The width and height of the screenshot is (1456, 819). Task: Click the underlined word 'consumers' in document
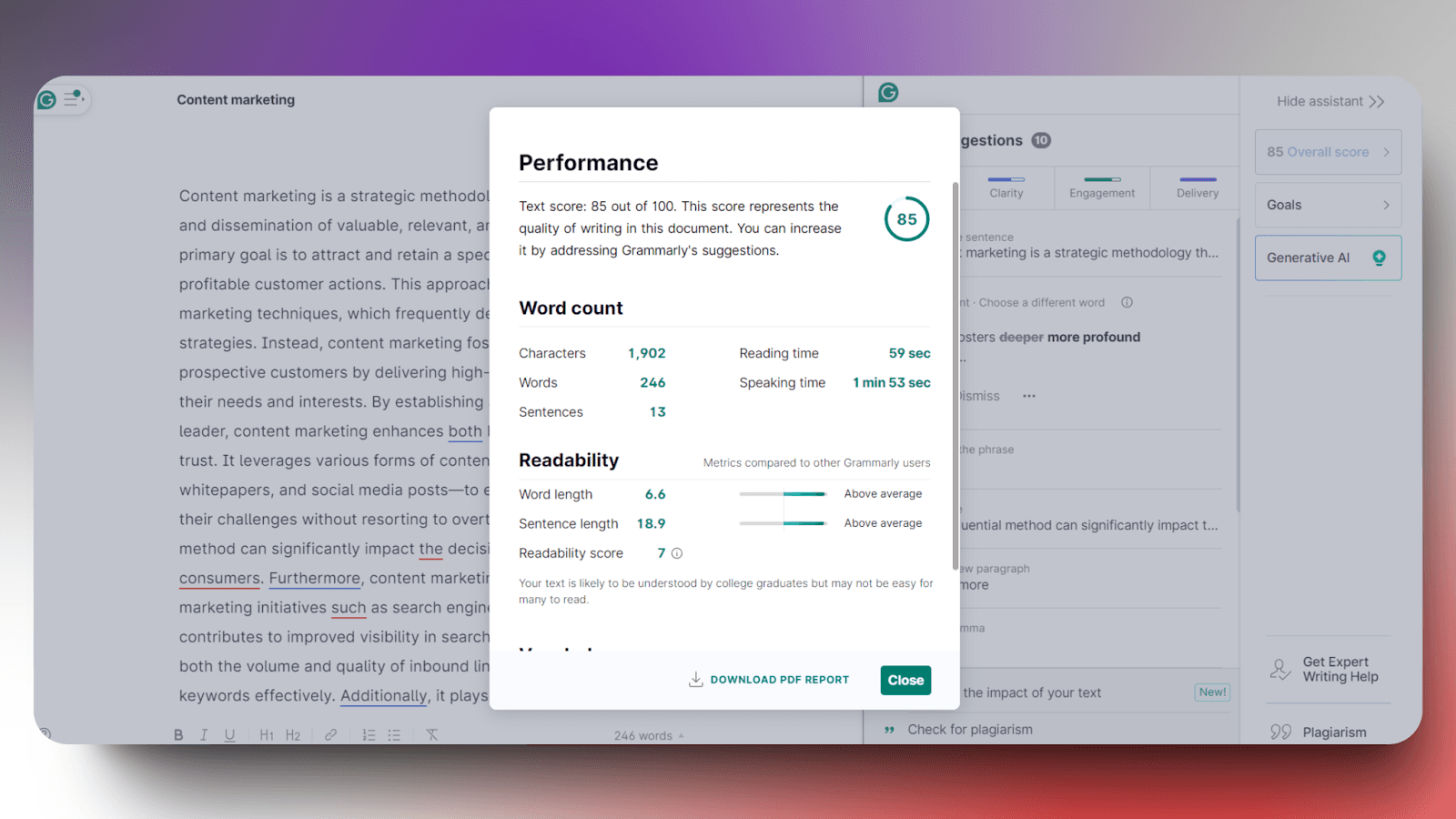pyautogui.click(x=219, y=579)
